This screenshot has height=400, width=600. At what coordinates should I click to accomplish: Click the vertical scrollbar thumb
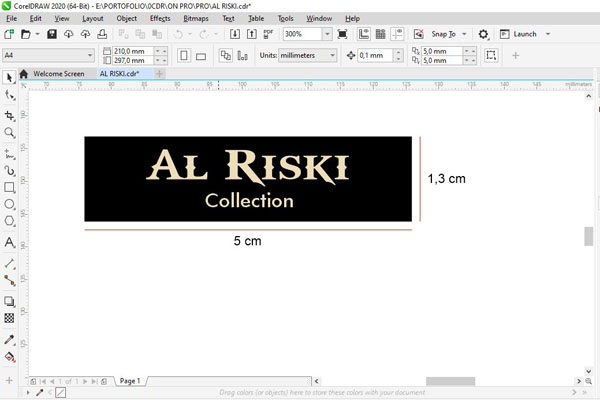point(588,236)
